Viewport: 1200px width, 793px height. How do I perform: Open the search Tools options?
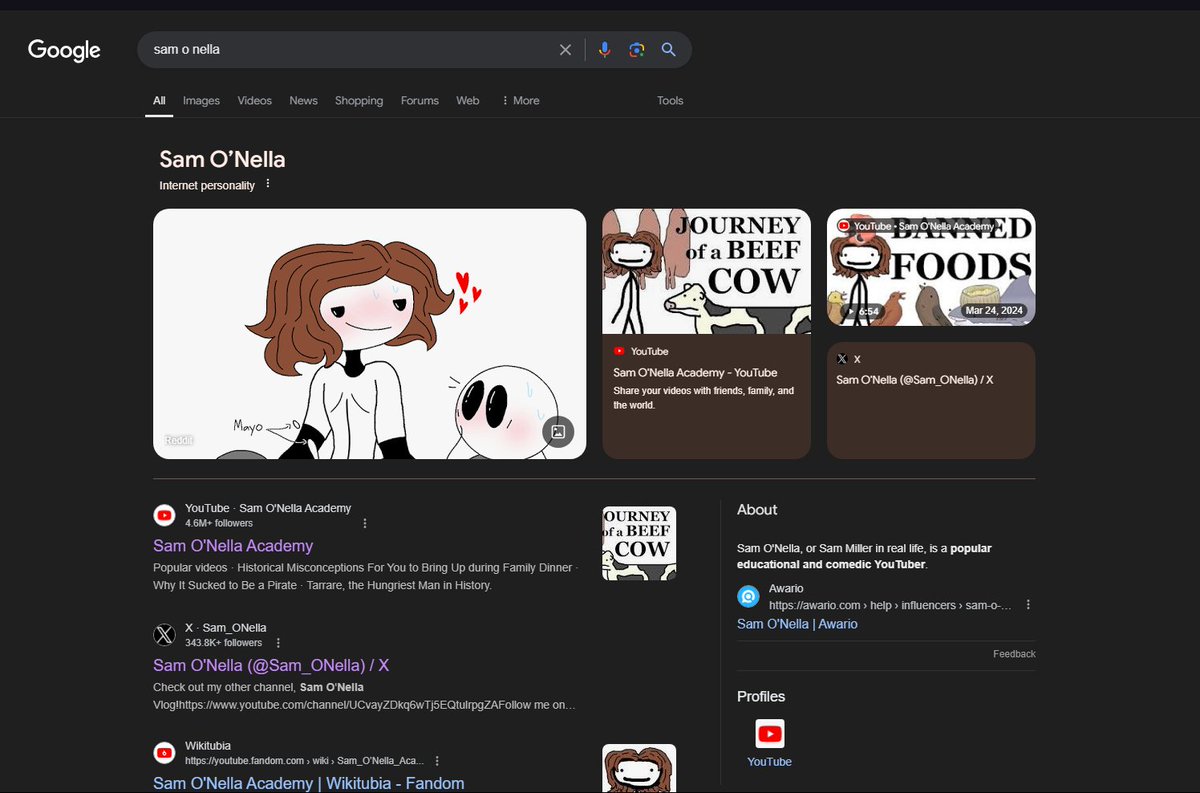670,101
